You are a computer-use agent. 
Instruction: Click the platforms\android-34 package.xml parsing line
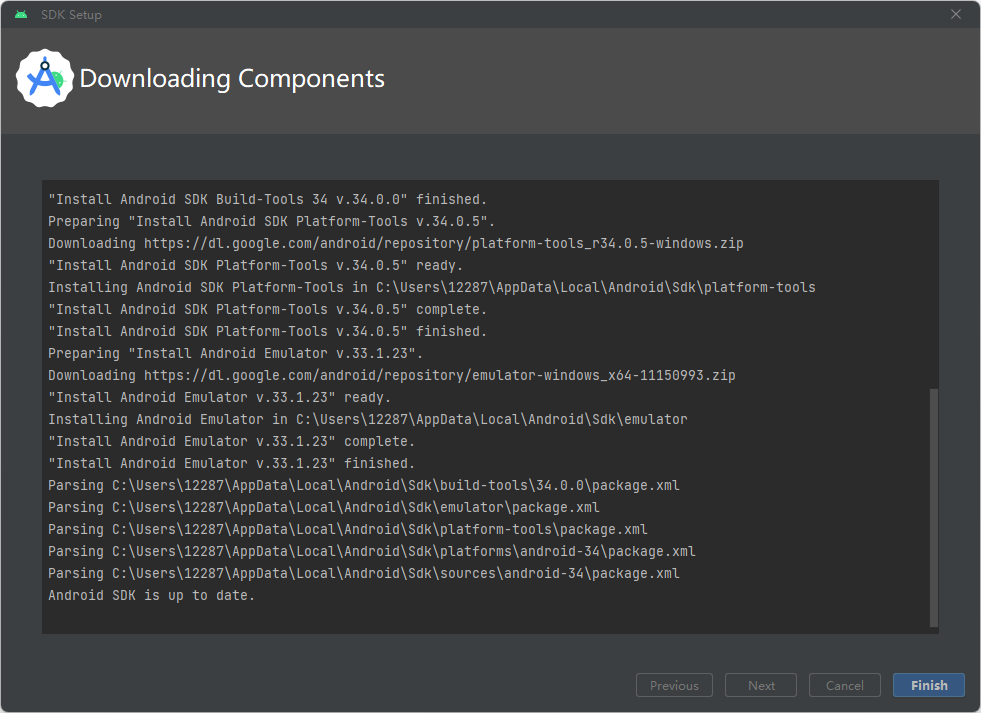point(372,552)
